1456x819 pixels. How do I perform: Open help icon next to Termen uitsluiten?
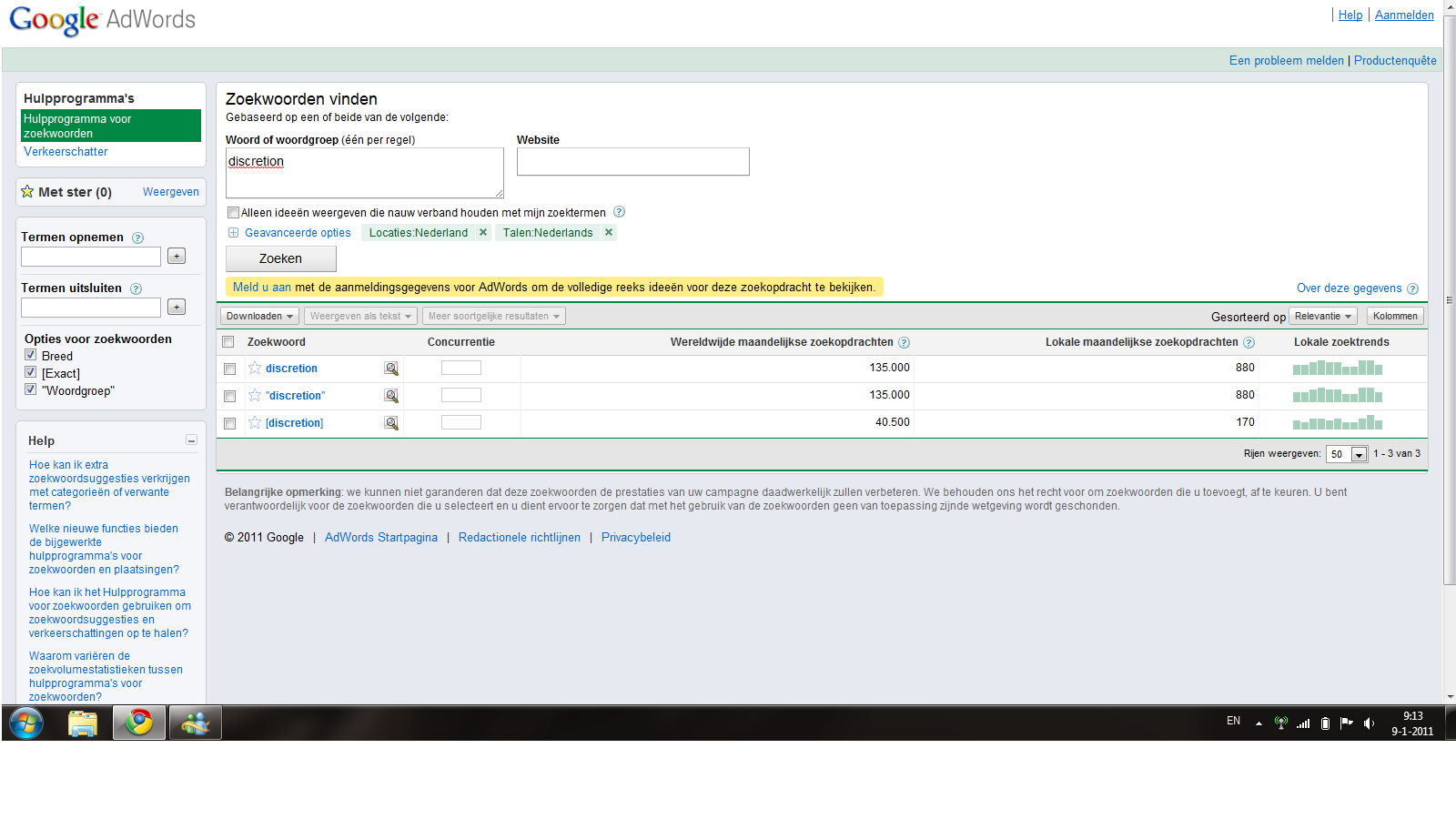point(136,288)
